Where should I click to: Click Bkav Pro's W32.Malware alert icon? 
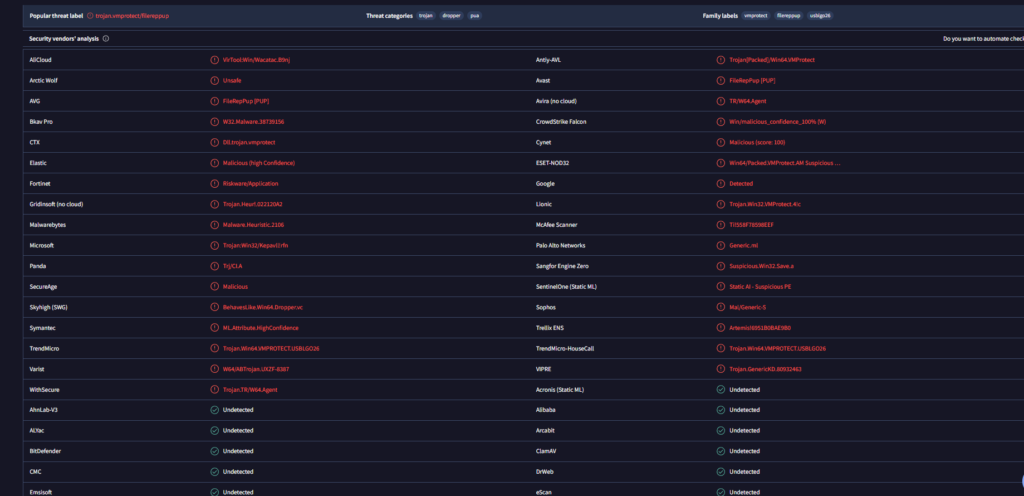214,121
